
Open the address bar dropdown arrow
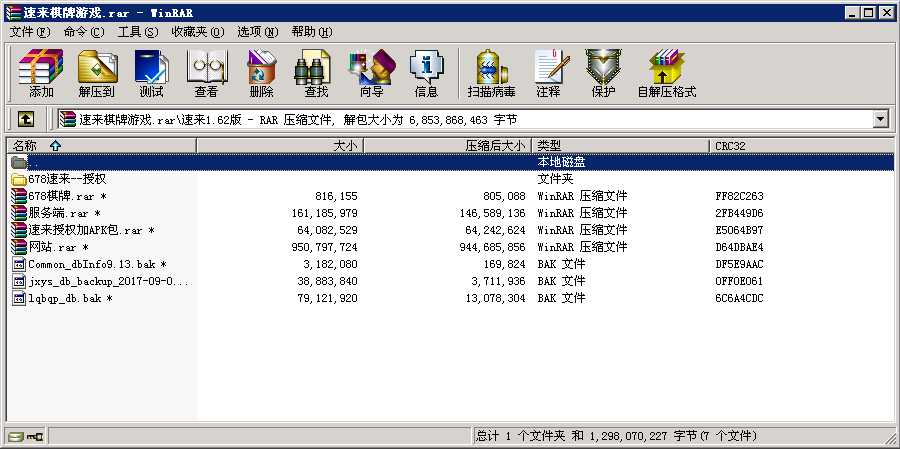880,119
